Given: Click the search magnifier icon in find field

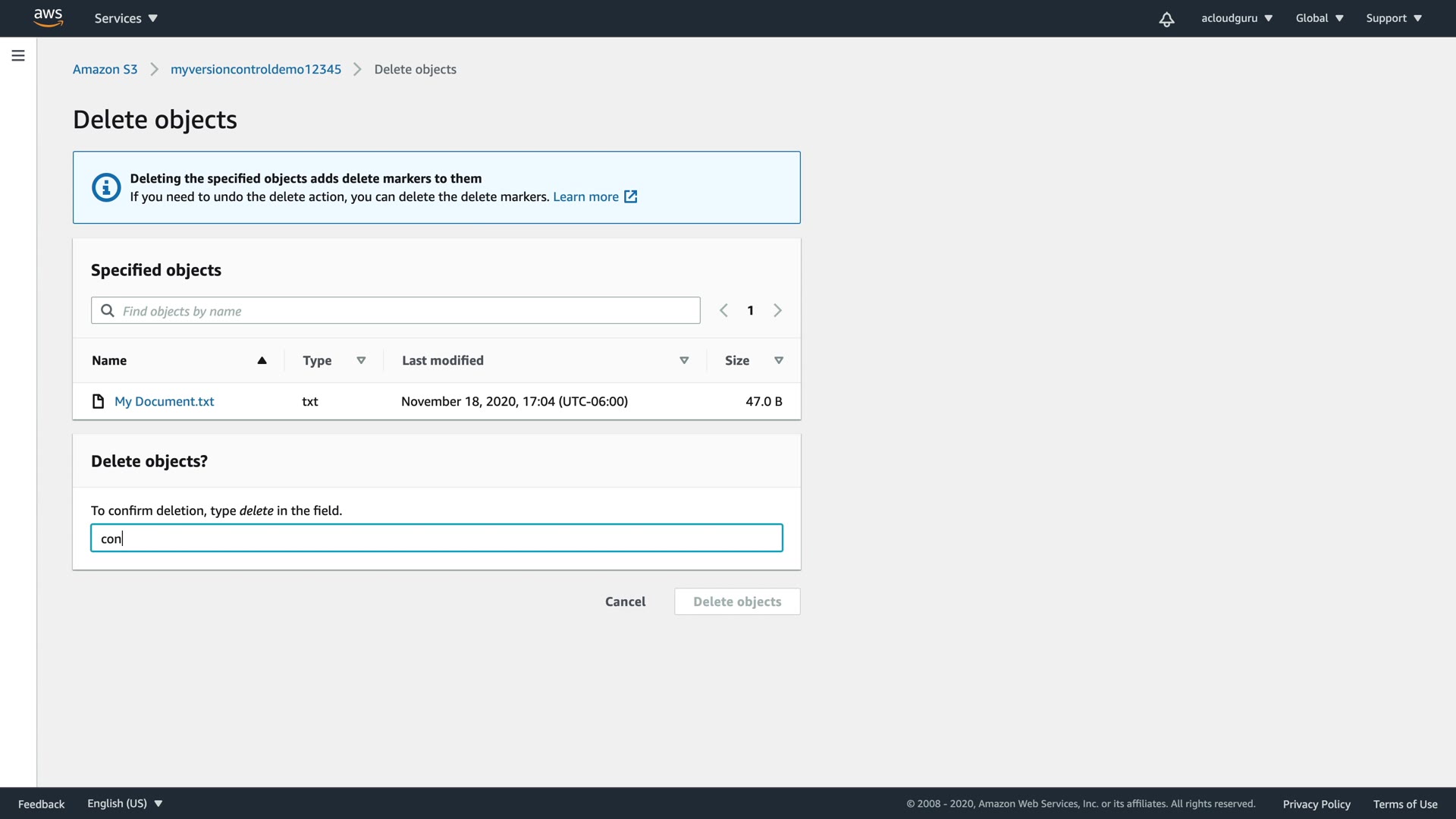Looking at the screenshot, I should 108,311.
